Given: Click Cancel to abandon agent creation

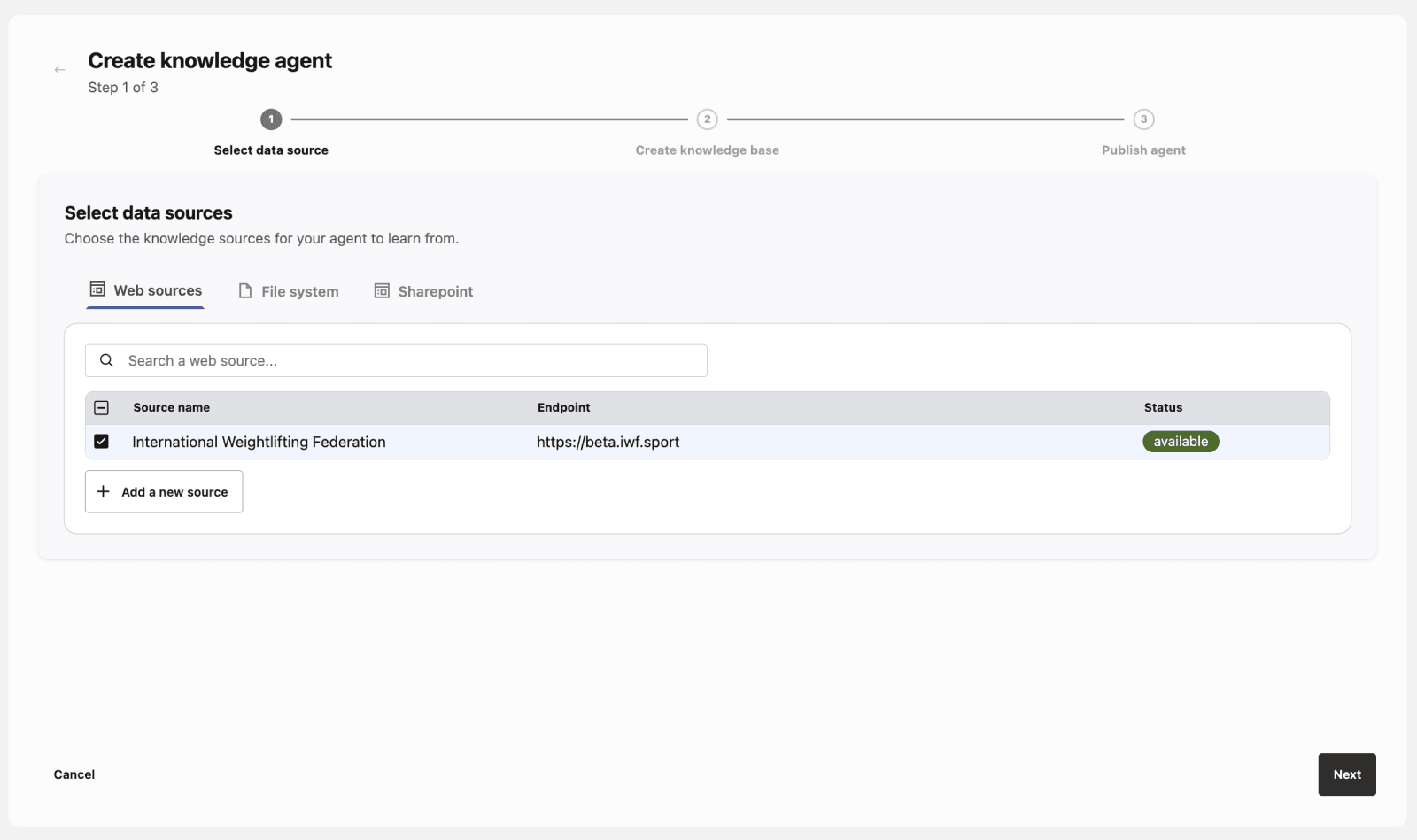Looking at the screenshot, I should (74, 774).
